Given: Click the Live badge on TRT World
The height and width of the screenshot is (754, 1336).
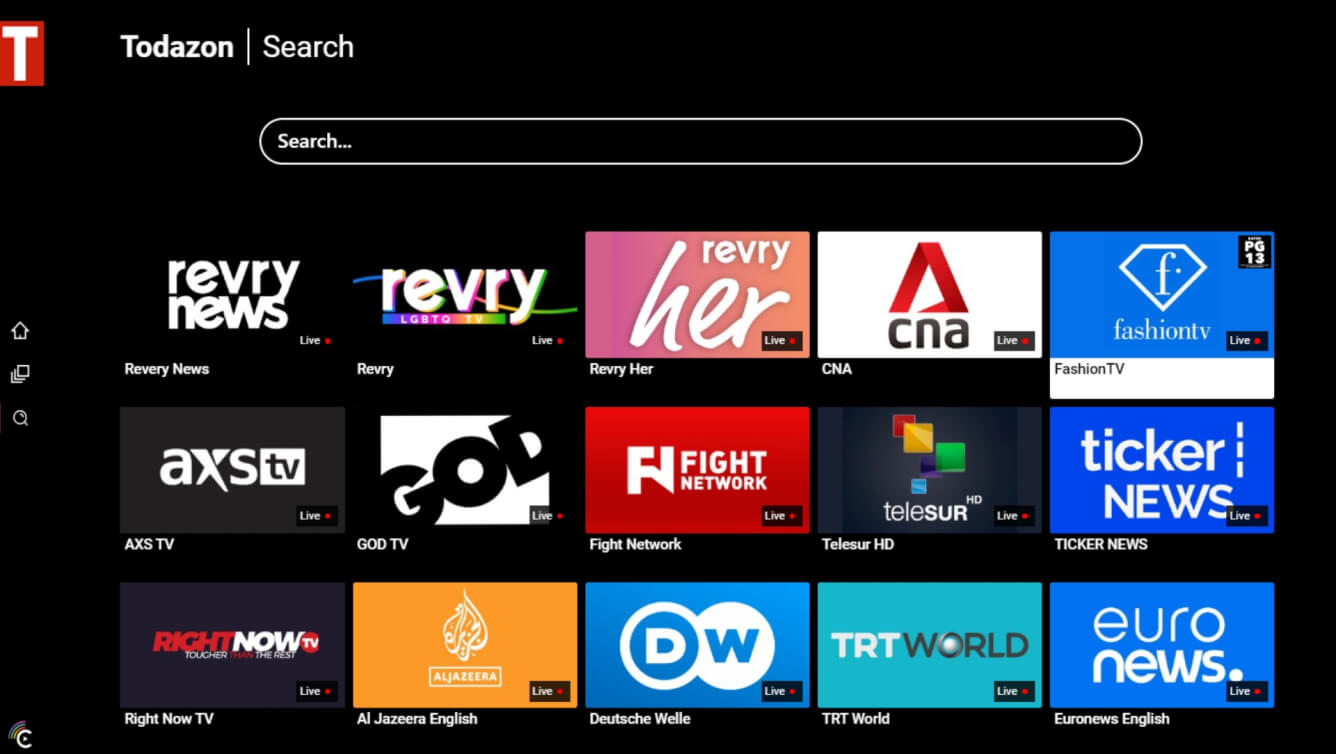Looking at the screenshot, I should (1014, 691).
